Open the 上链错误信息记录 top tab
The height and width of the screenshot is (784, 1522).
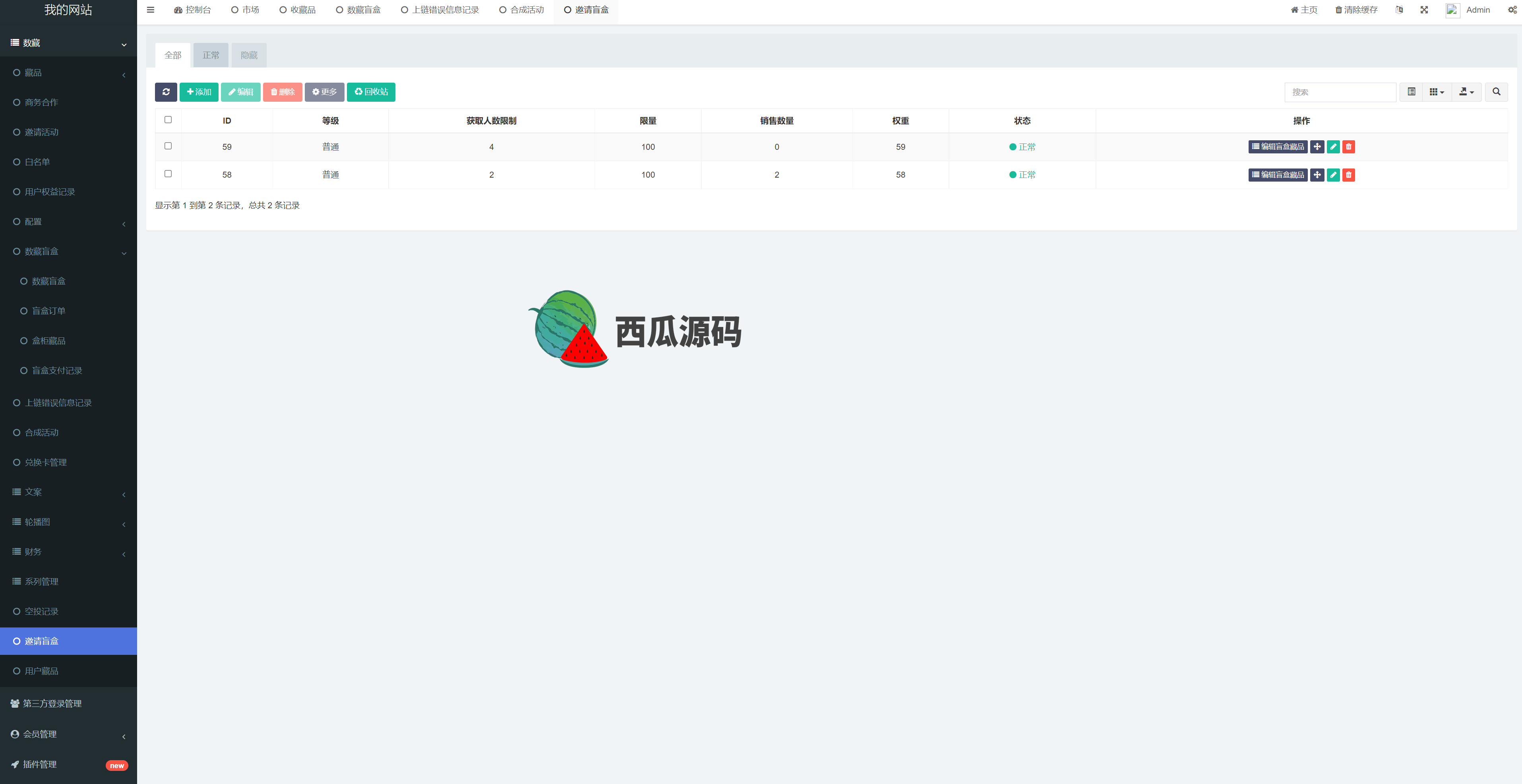(x=440, y=10)
